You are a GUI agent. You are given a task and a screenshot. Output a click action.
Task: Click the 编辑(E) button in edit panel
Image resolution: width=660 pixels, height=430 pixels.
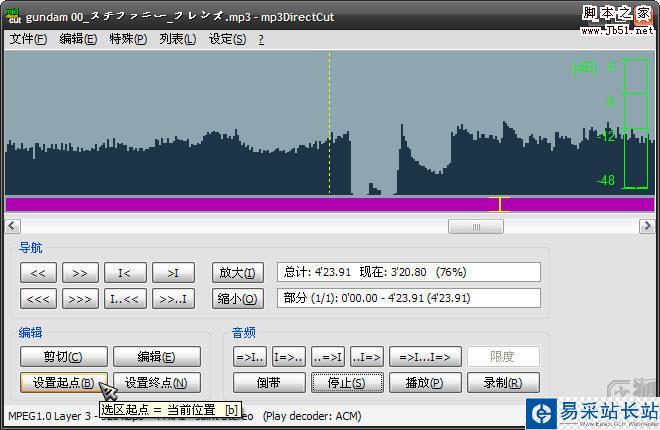[x=157, y=357]
